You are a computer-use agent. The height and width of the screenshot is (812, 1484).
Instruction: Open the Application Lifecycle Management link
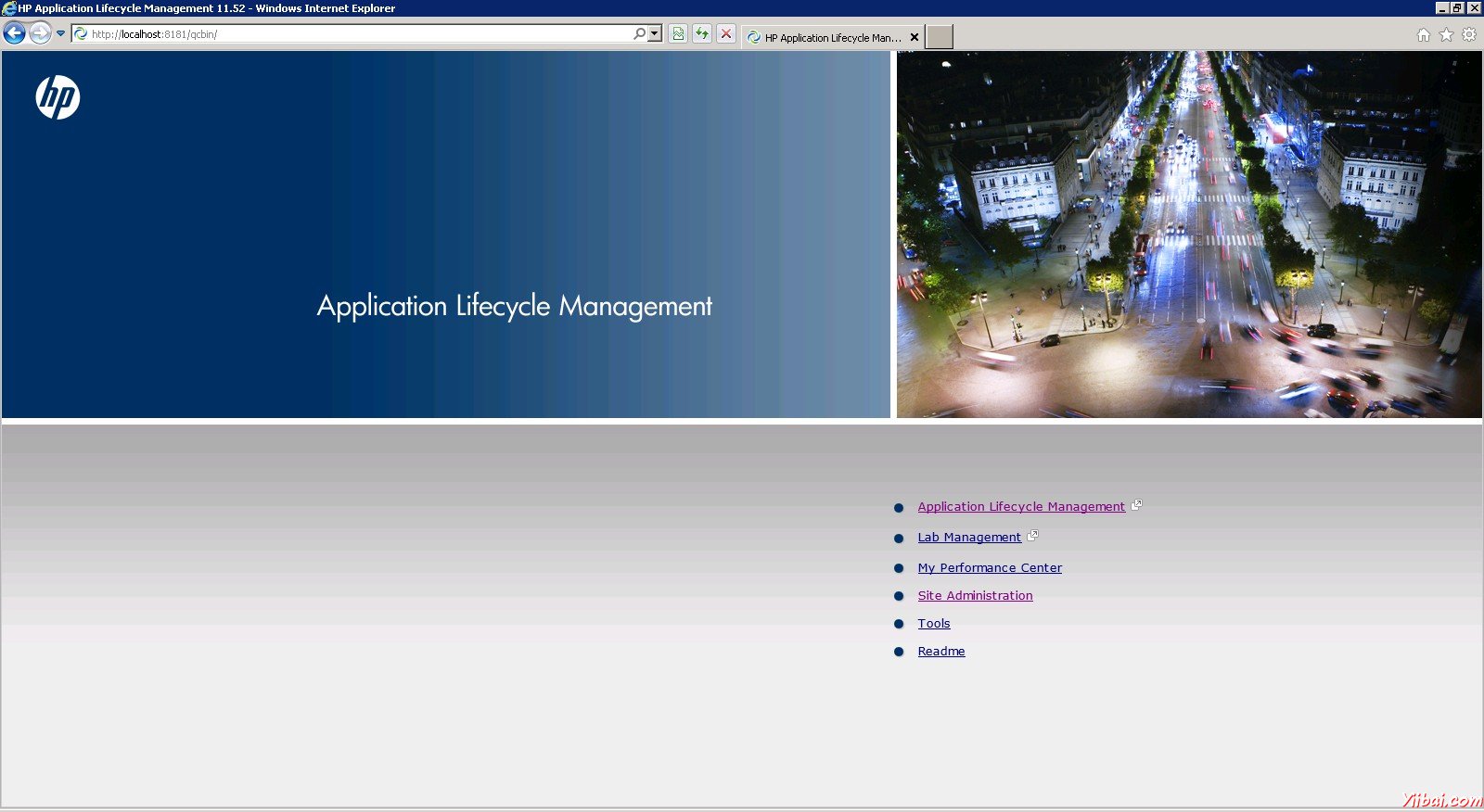(1020, 507)
